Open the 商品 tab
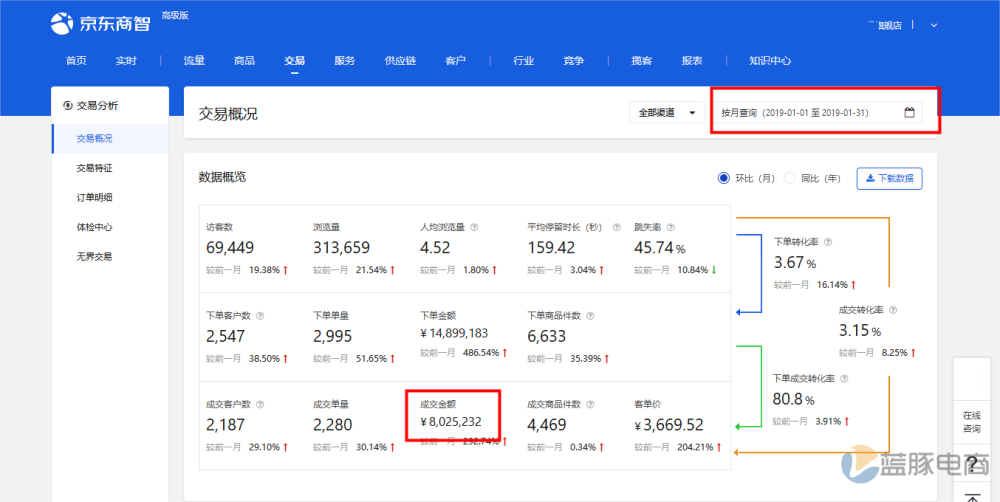 click(244, 61)
